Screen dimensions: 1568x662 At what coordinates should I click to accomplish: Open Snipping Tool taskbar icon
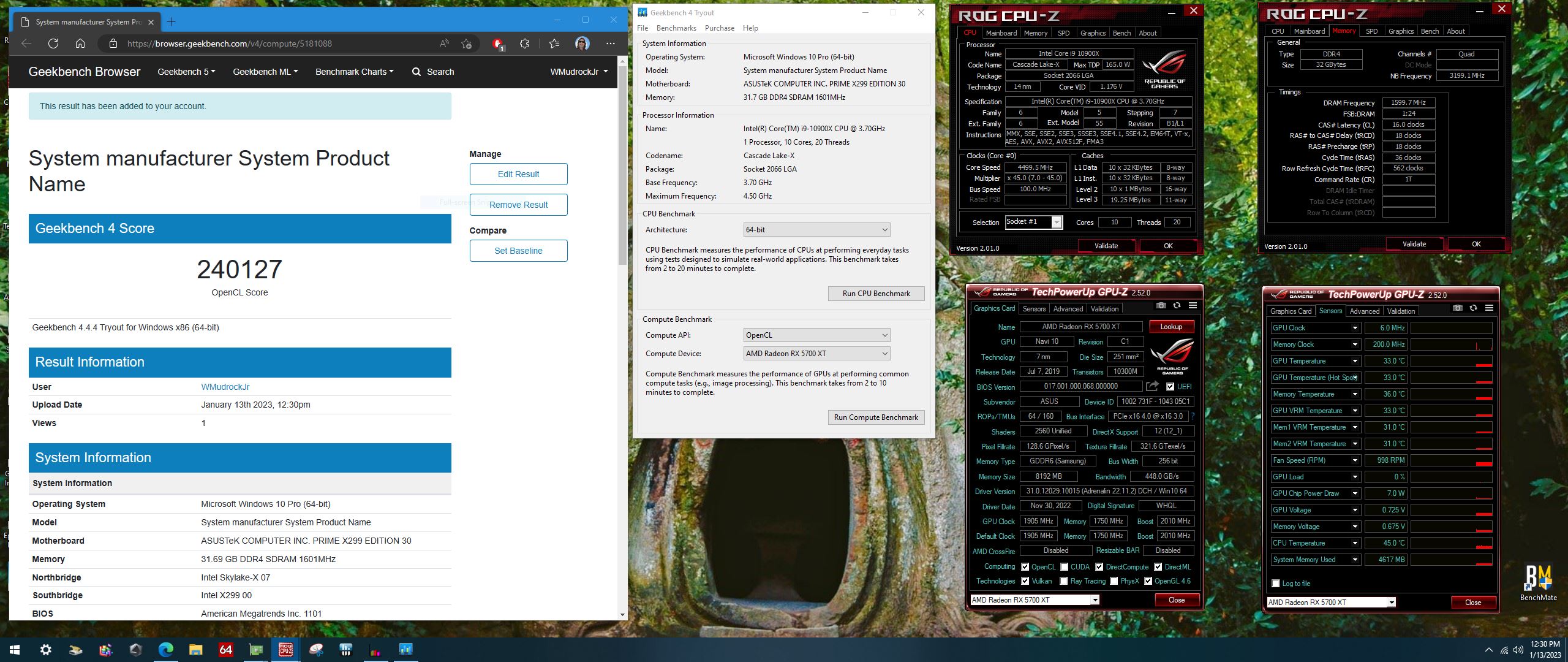point(316,650)
